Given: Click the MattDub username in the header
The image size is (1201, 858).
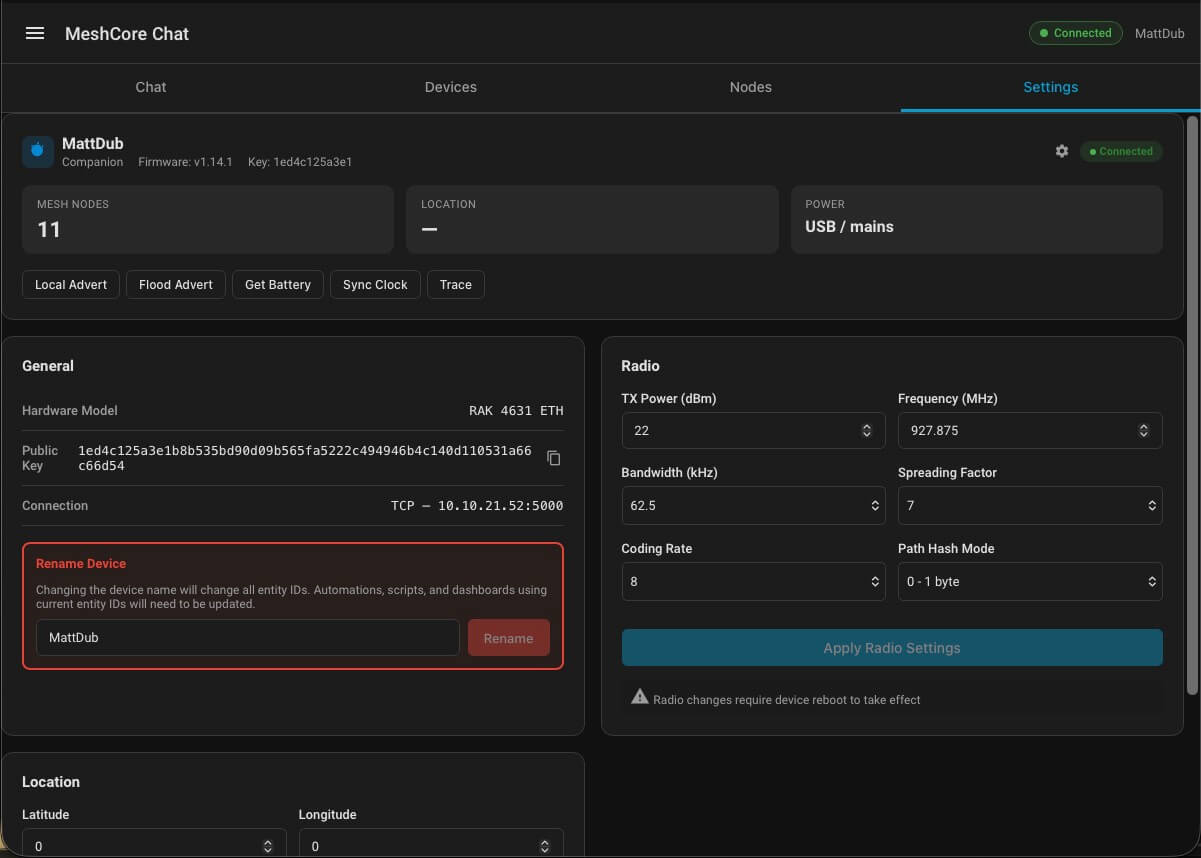Looking at the screenshot, I should [x=1160, y=34].
